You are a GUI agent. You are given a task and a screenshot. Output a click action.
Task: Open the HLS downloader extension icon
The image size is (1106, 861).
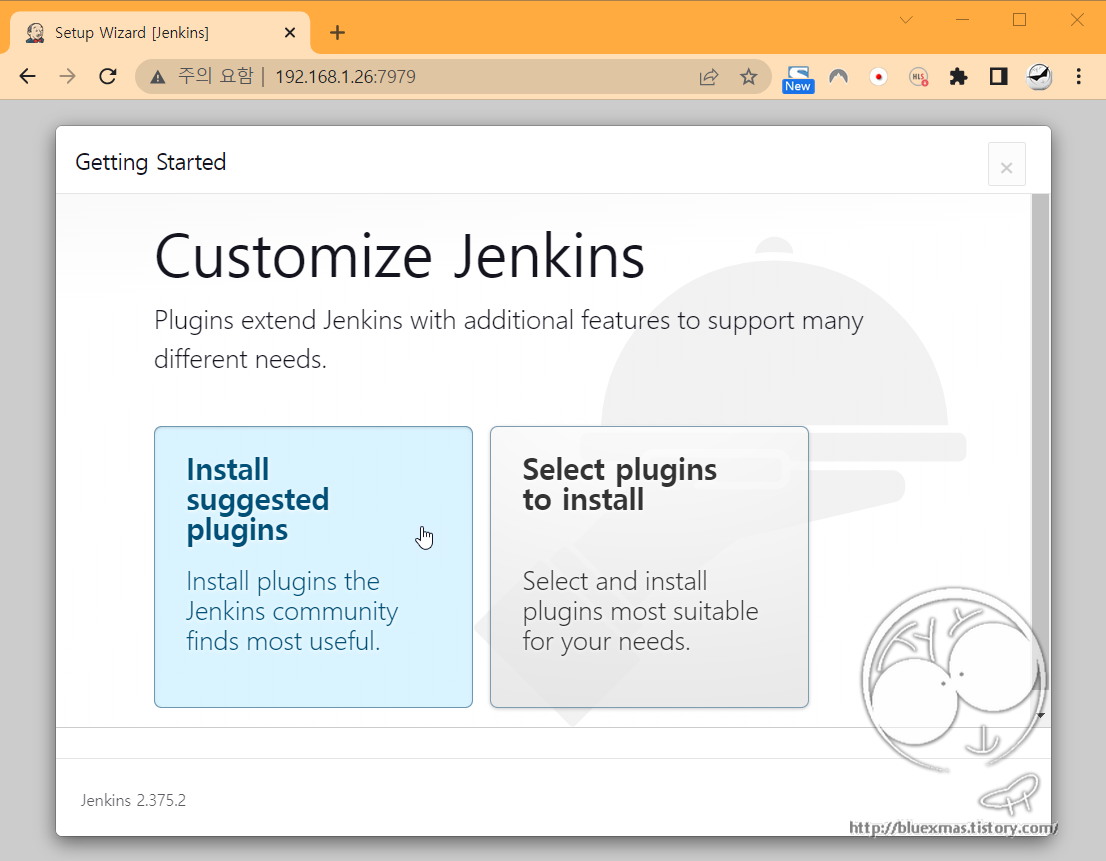pyautogui.click(x=918, y=77)
